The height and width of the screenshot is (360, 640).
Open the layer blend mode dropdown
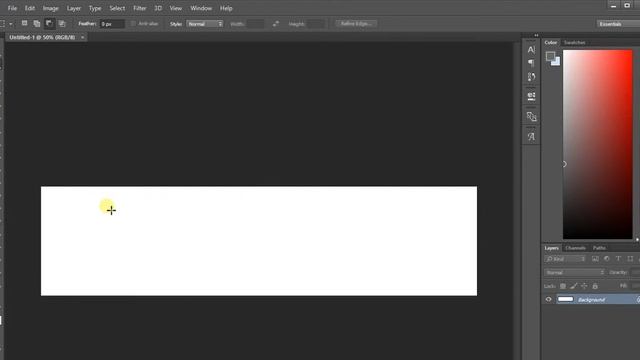point(574,272)
